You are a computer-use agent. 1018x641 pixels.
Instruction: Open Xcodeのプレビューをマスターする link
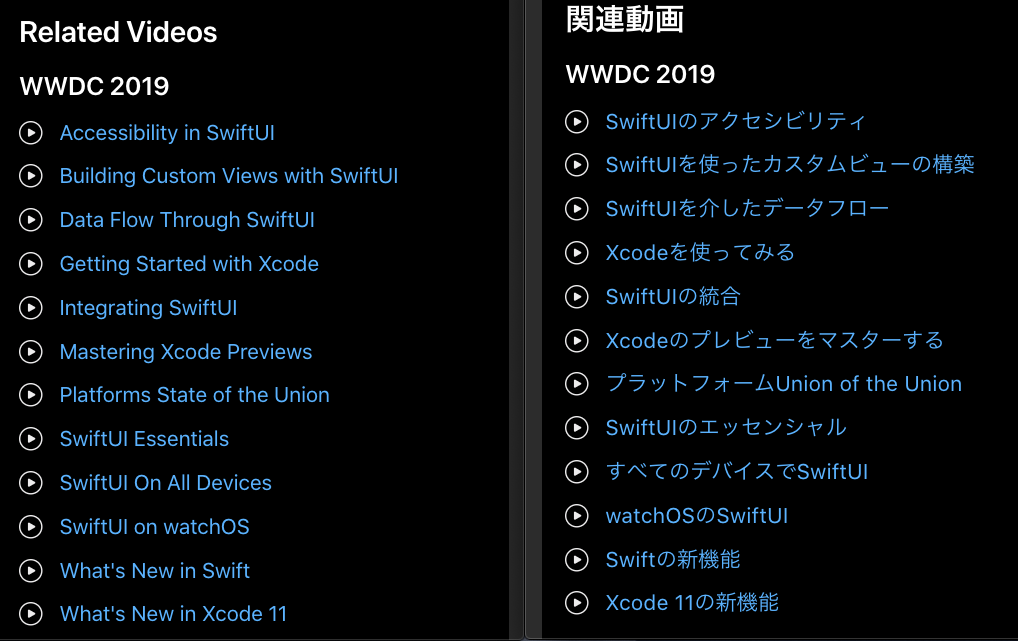coord(774,340)
